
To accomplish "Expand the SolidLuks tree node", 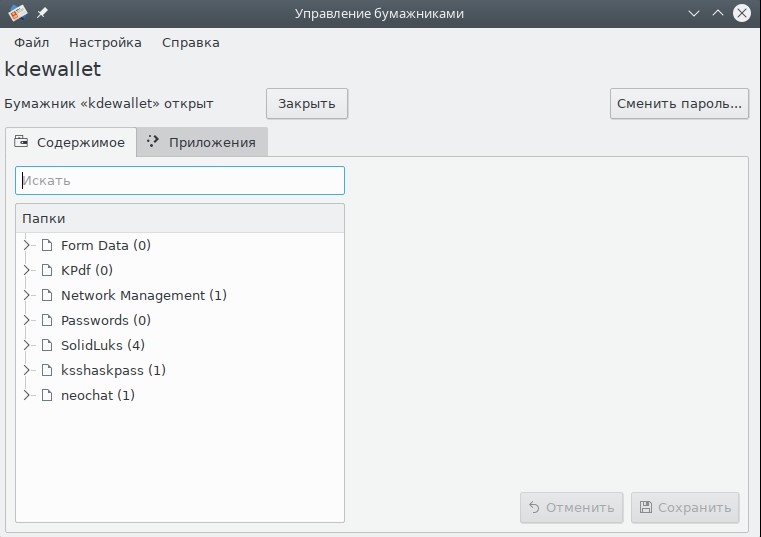I will tap(27, 345).
